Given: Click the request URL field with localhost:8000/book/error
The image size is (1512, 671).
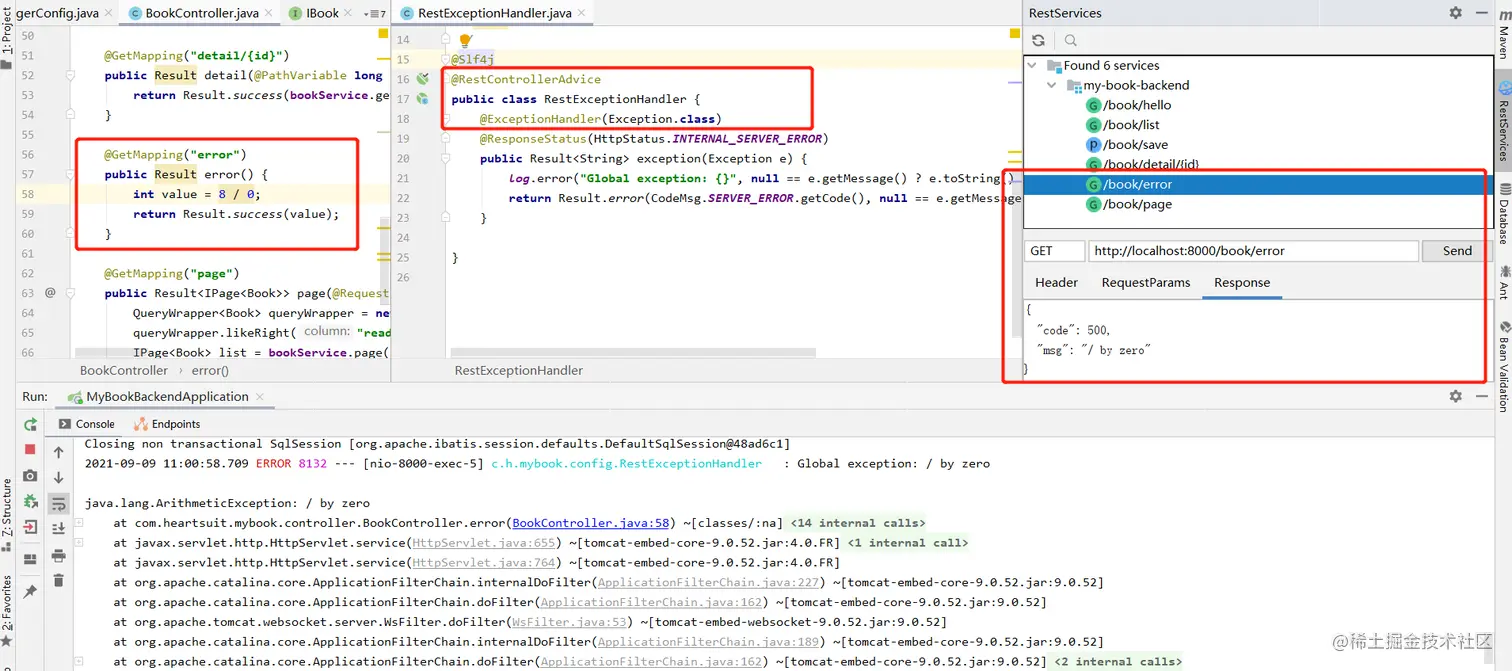Looking at the screenshot, I should 1253,251.
